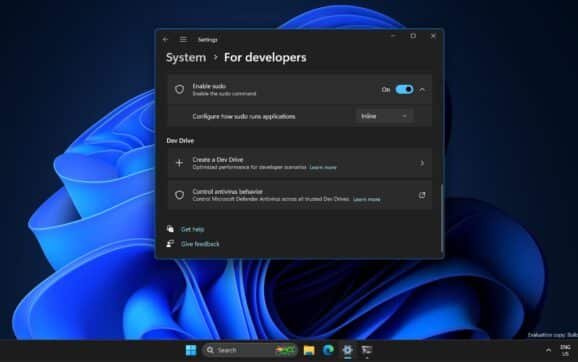
Task: Show hidden icons in system tray
Action: 548,350
